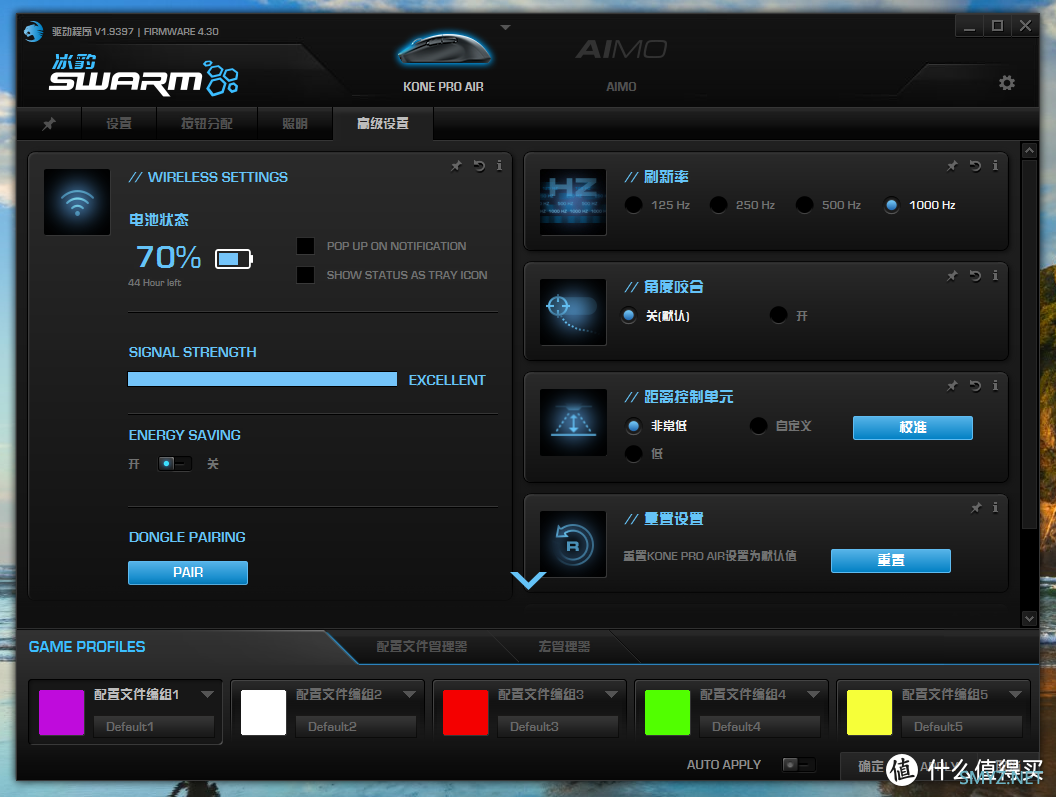
Task: Click the battery level icon
Action: pos(234,259)
